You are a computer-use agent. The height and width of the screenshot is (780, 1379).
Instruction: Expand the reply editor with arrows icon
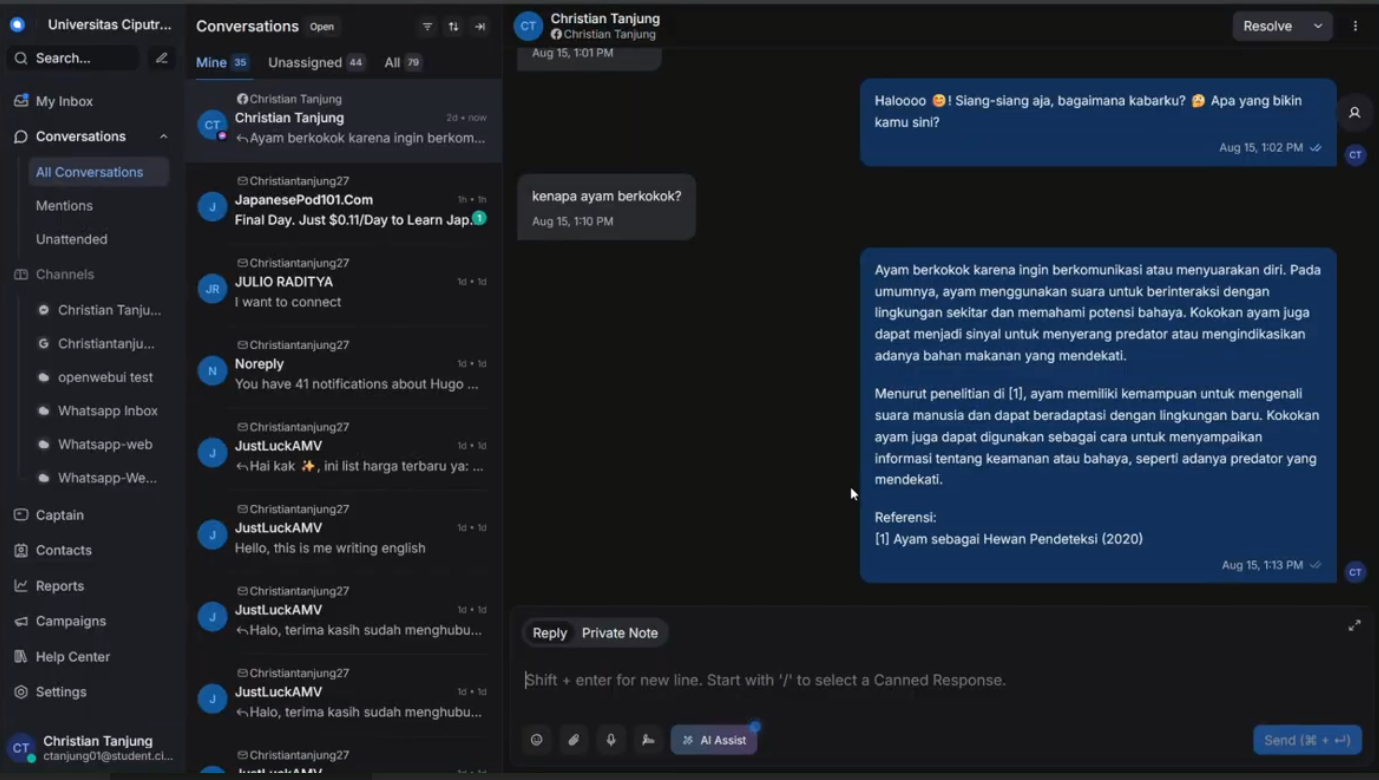coord(1354,625)
